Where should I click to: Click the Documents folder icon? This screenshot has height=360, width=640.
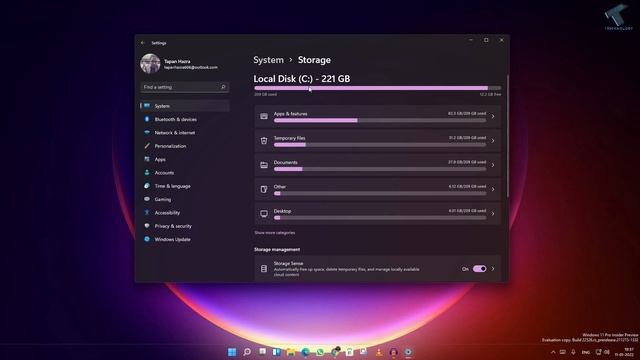(x=264, y=165)
